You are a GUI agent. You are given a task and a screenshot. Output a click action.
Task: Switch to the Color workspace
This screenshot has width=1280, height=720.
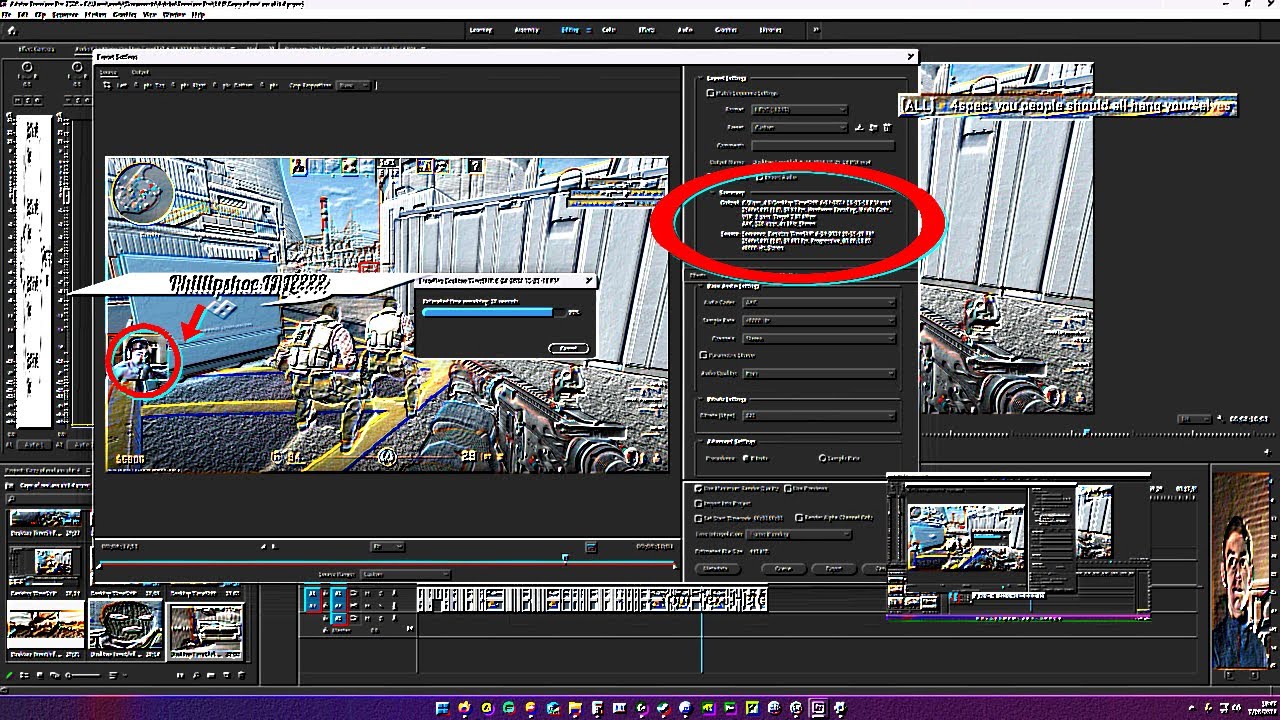[x=609, y=30]
